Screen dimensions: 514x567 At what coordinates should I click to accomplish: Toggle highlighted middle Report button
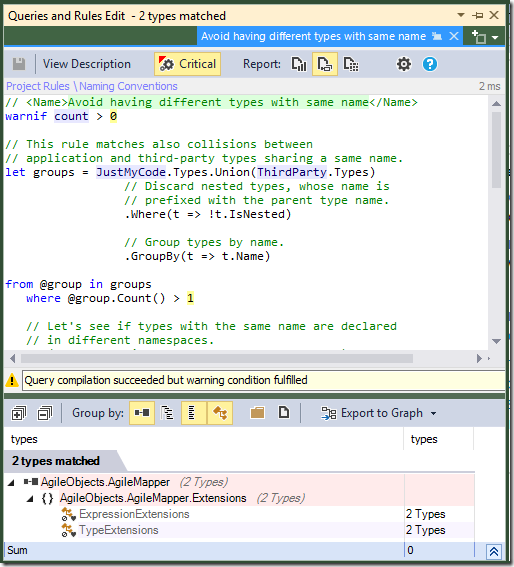pyautogui.click(x=325, y=64)
